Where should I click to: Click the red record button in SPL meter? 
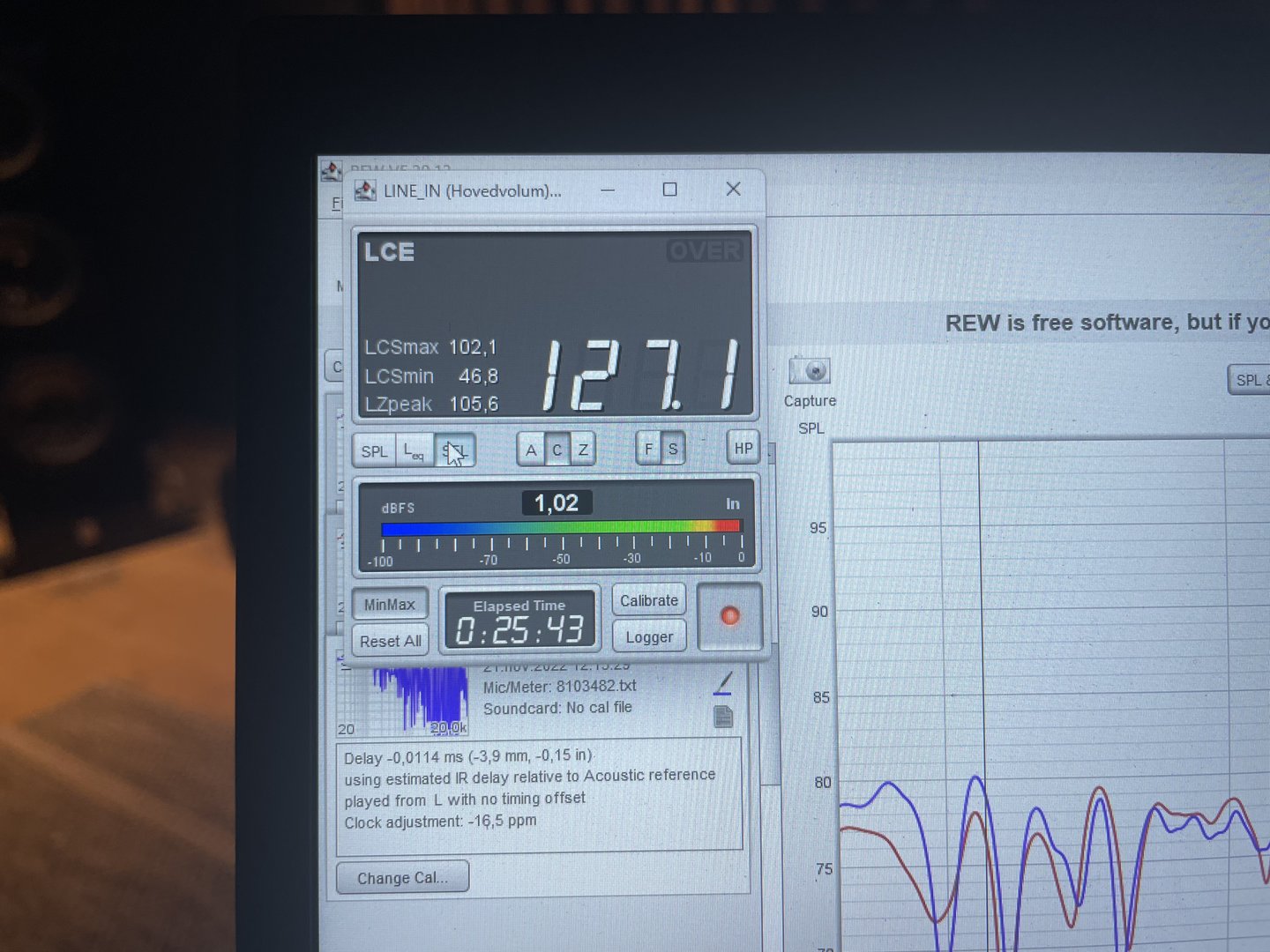pos(729,616)
